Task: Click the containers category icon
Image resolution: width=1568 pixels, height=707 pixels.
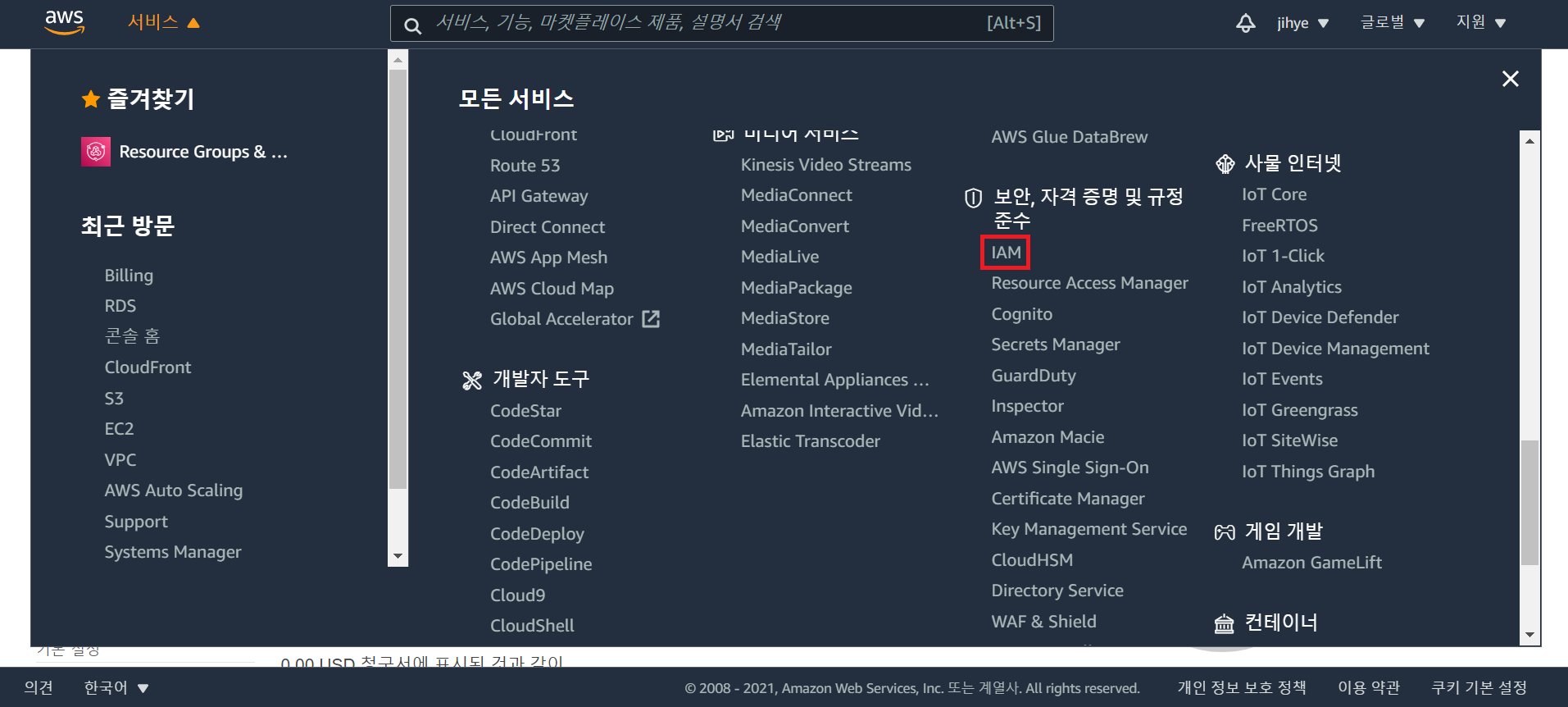Action: coord(1224,624)
